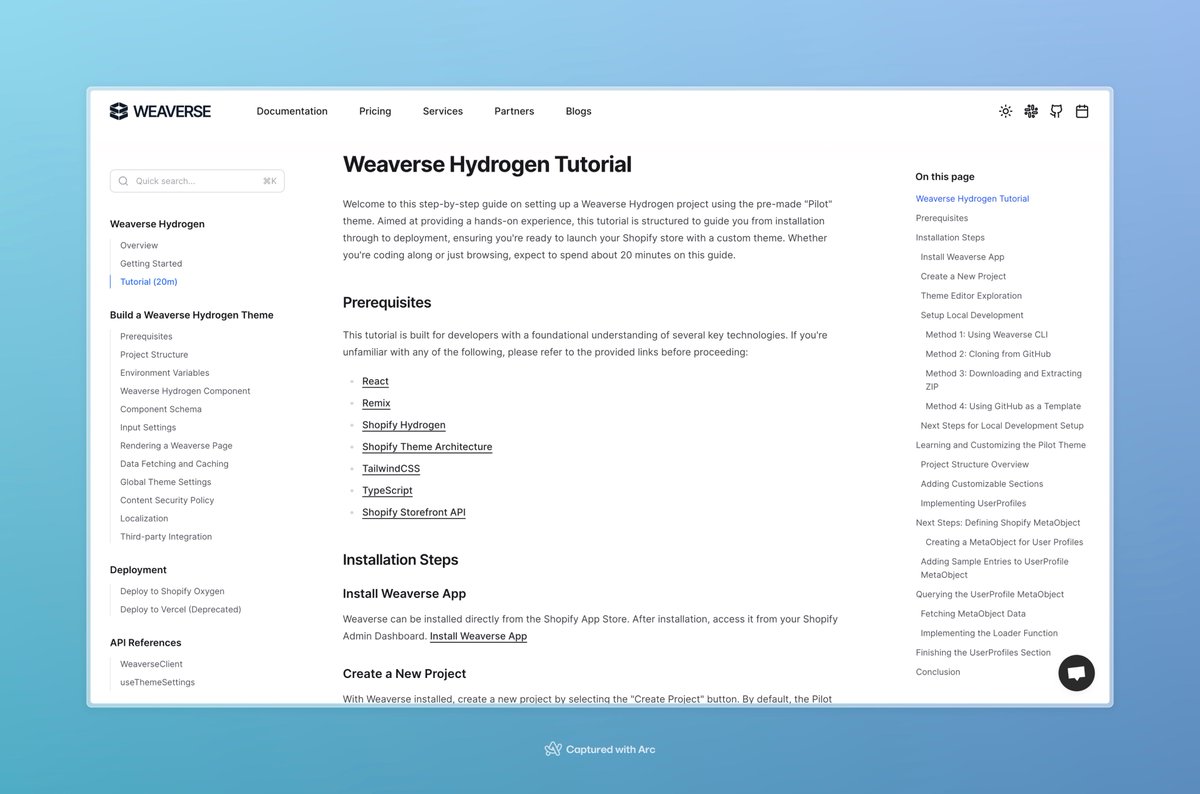Viewport: 1200px width, 794px height.
Task: Open Deploy to Vercel (Deprecated)
Action: click(x=181, y=609)
